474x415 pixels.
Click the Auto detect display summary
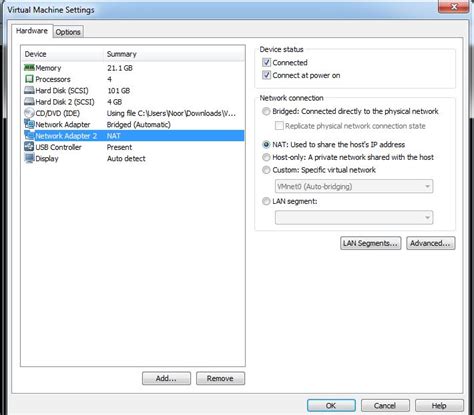point(126,159)
